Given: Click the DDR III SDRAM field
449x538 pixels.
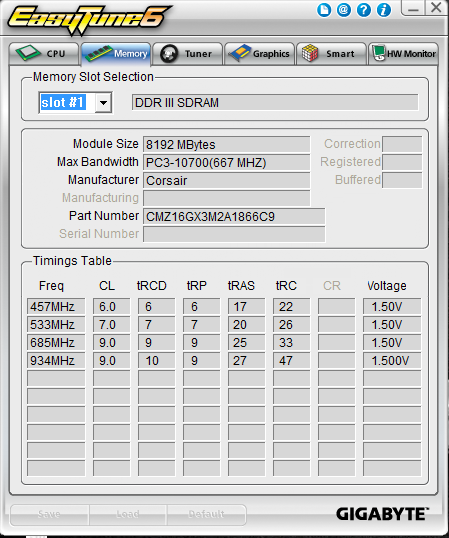Looking at the screenshot, I should pos(275,103).
